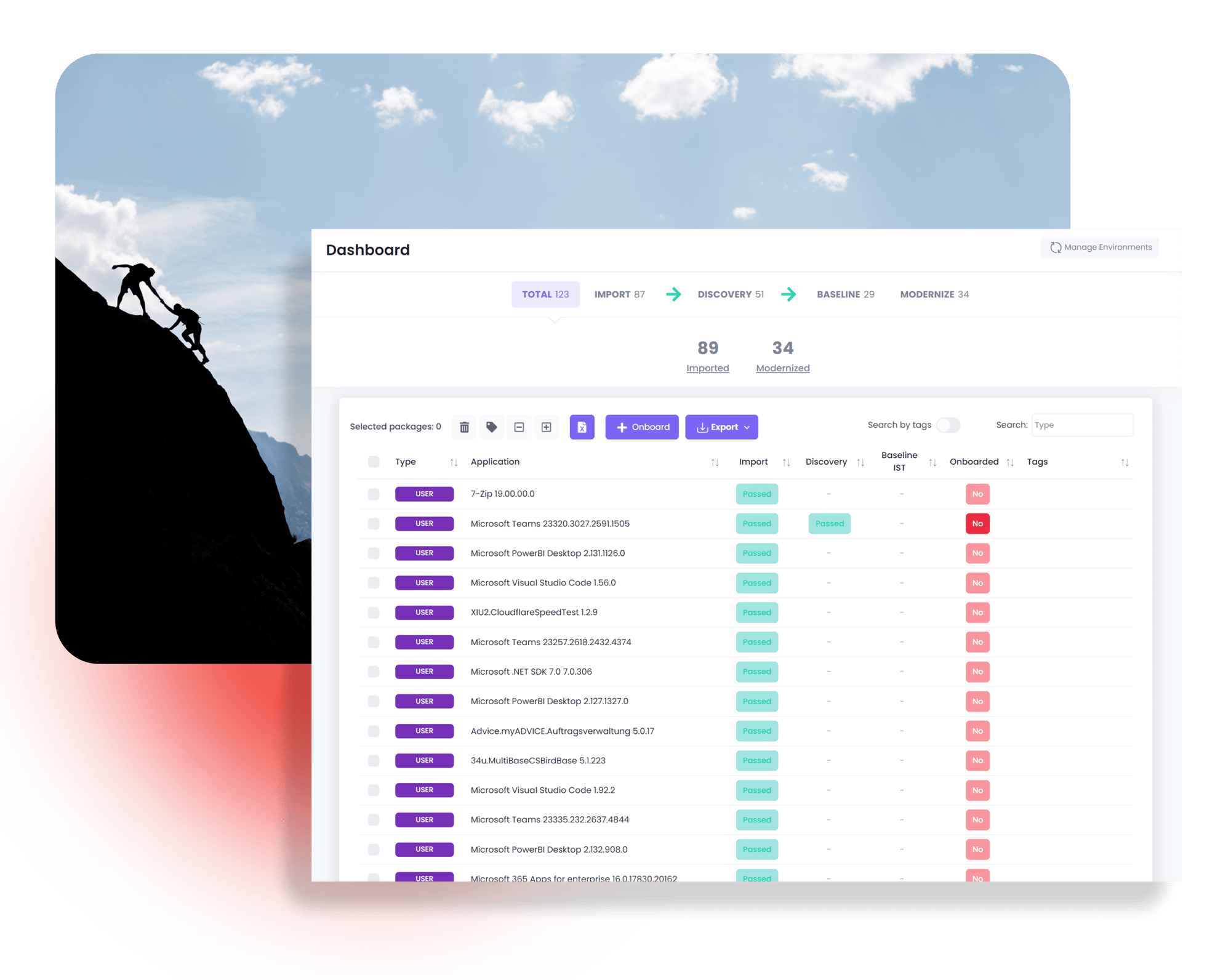This screenshot has width=1231, height=980.
Task: Sort by Application column arrows
Action: coord(715,462)
